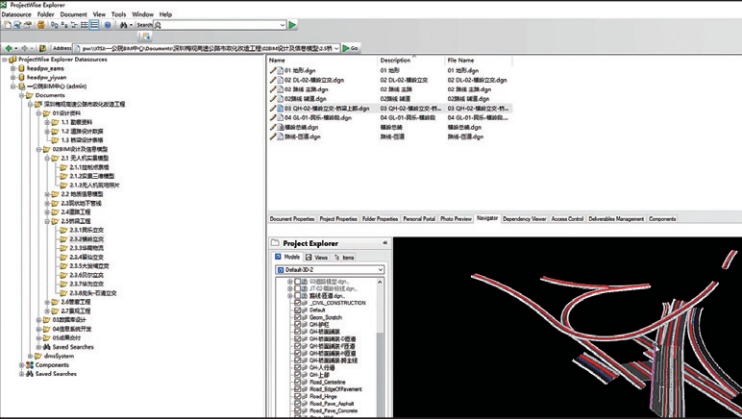Viewport: 742px width, 419px height.
Task: Open the Document menu
Action: [73, 14]
